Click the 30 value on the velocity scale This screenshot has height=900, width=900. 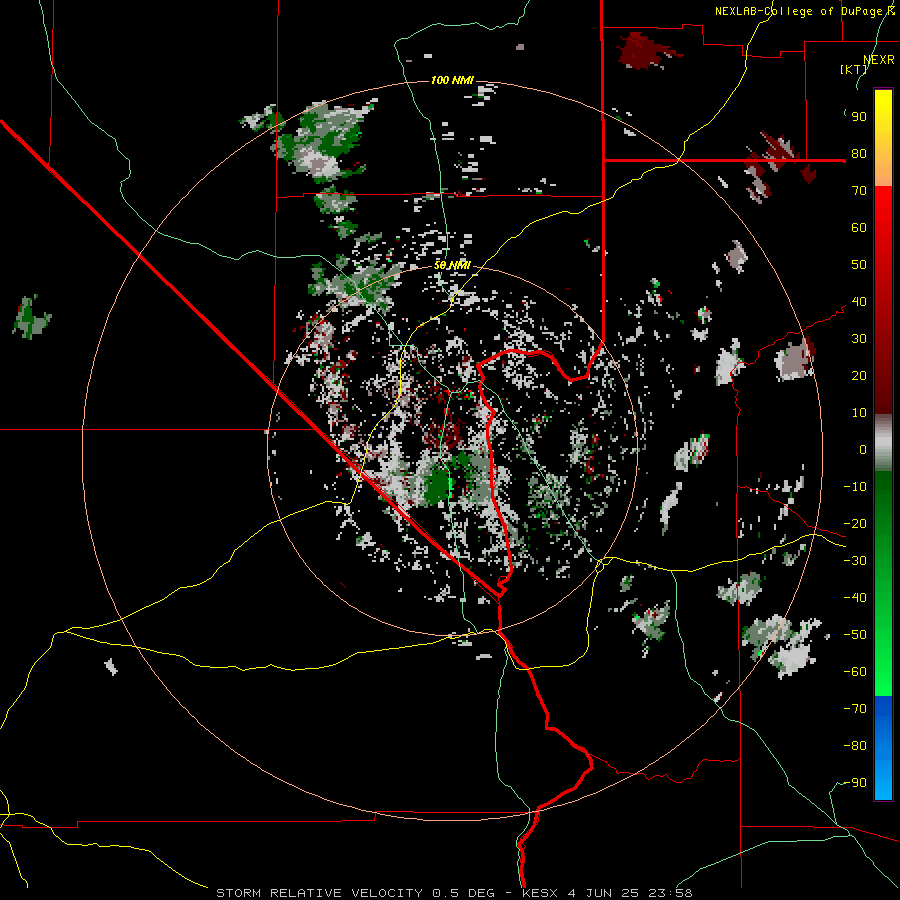coord(859,339)
